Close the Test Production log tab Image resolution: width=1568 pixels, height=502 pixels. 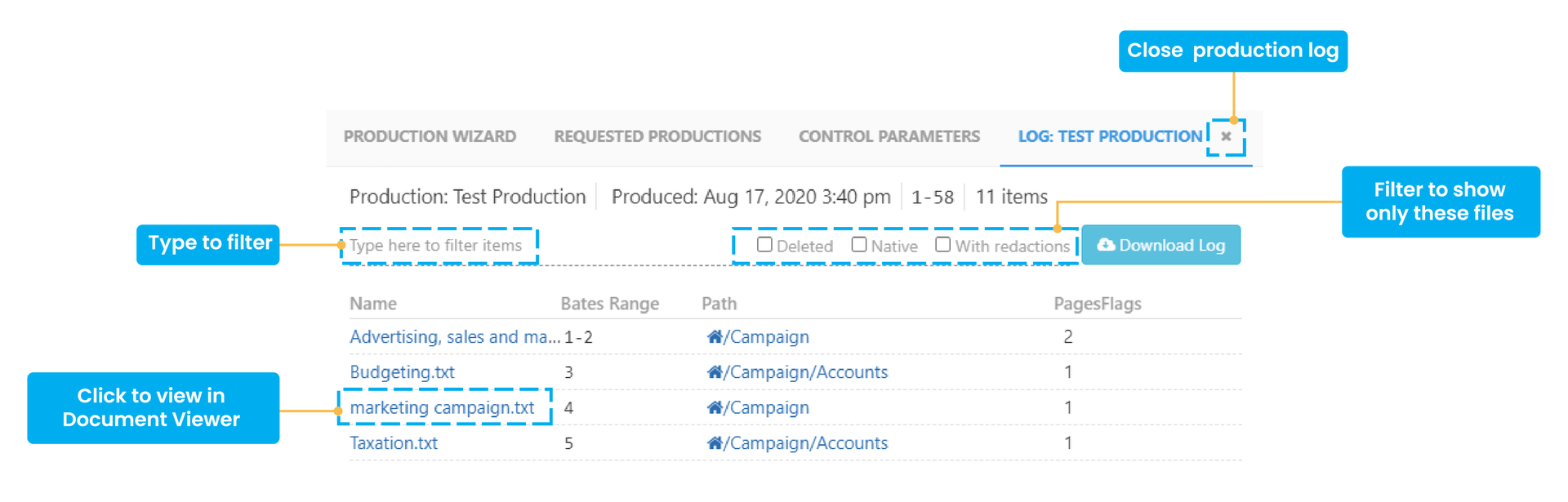pos(1225,137)
